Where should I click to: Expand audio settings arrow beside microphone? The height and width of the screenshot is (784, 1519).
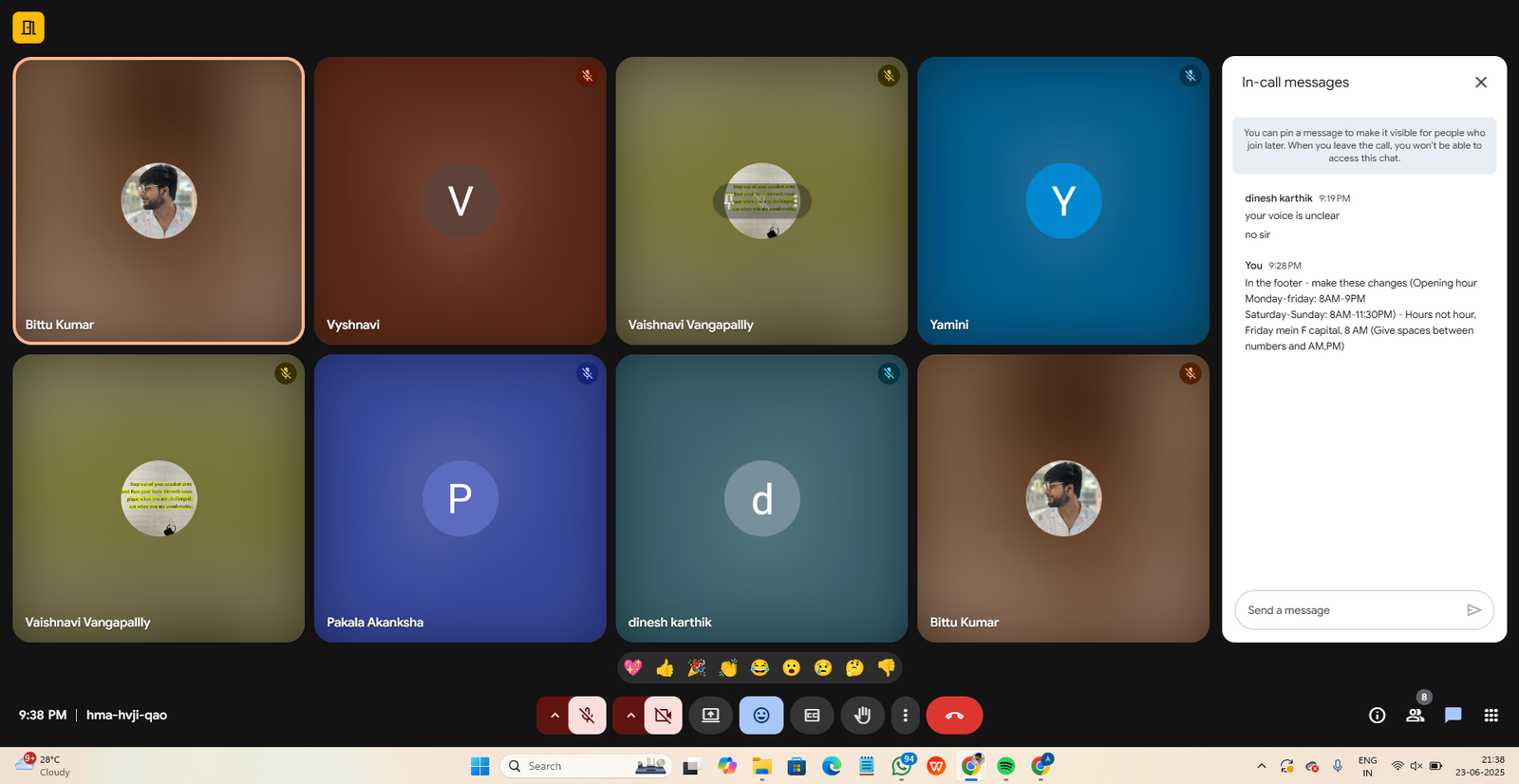click(x=554, y=716)
